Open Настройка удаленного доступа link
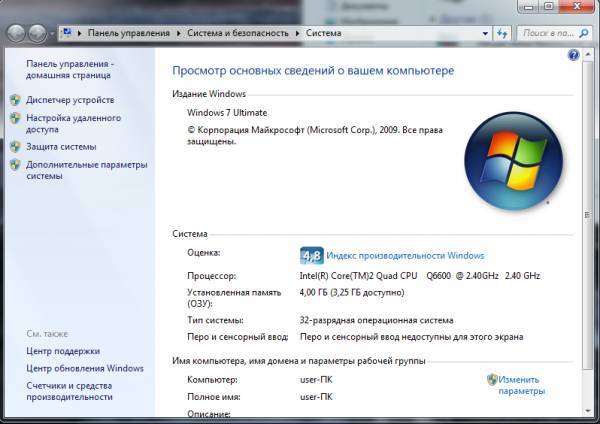The width and height of the screenshot is (600, 424). tap(69, 123)
